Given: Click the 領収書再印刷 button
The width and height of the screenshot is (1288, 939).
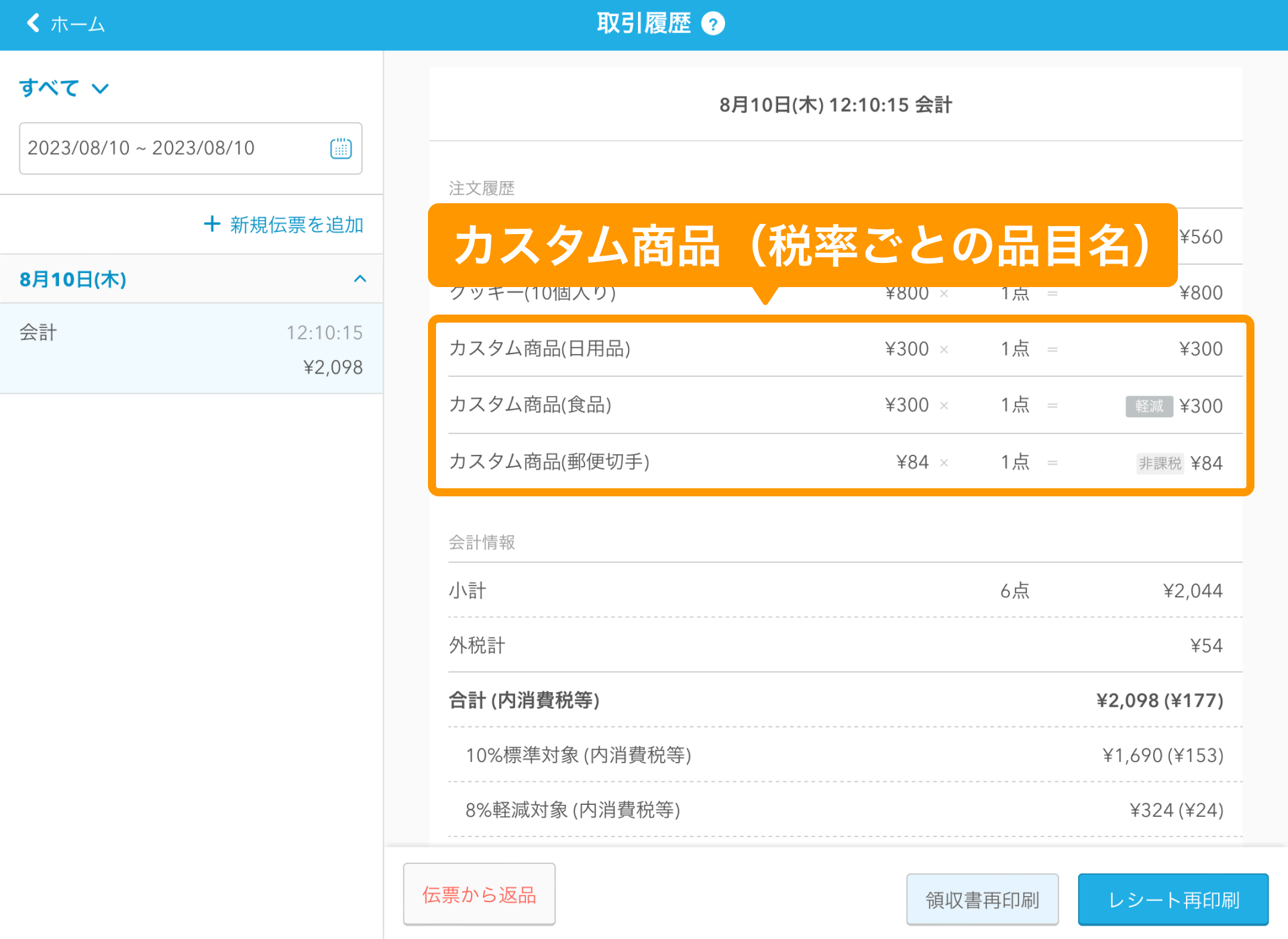Looking at the screenshot, I should (x=981, y=899).
